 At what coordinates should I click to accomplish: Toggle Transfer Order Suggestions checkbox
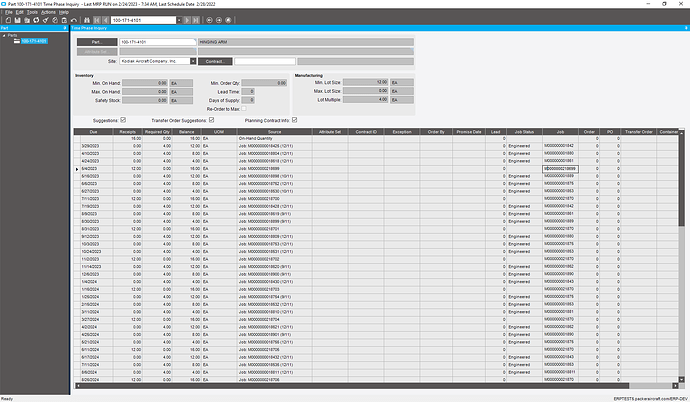[x=212, y=120]
